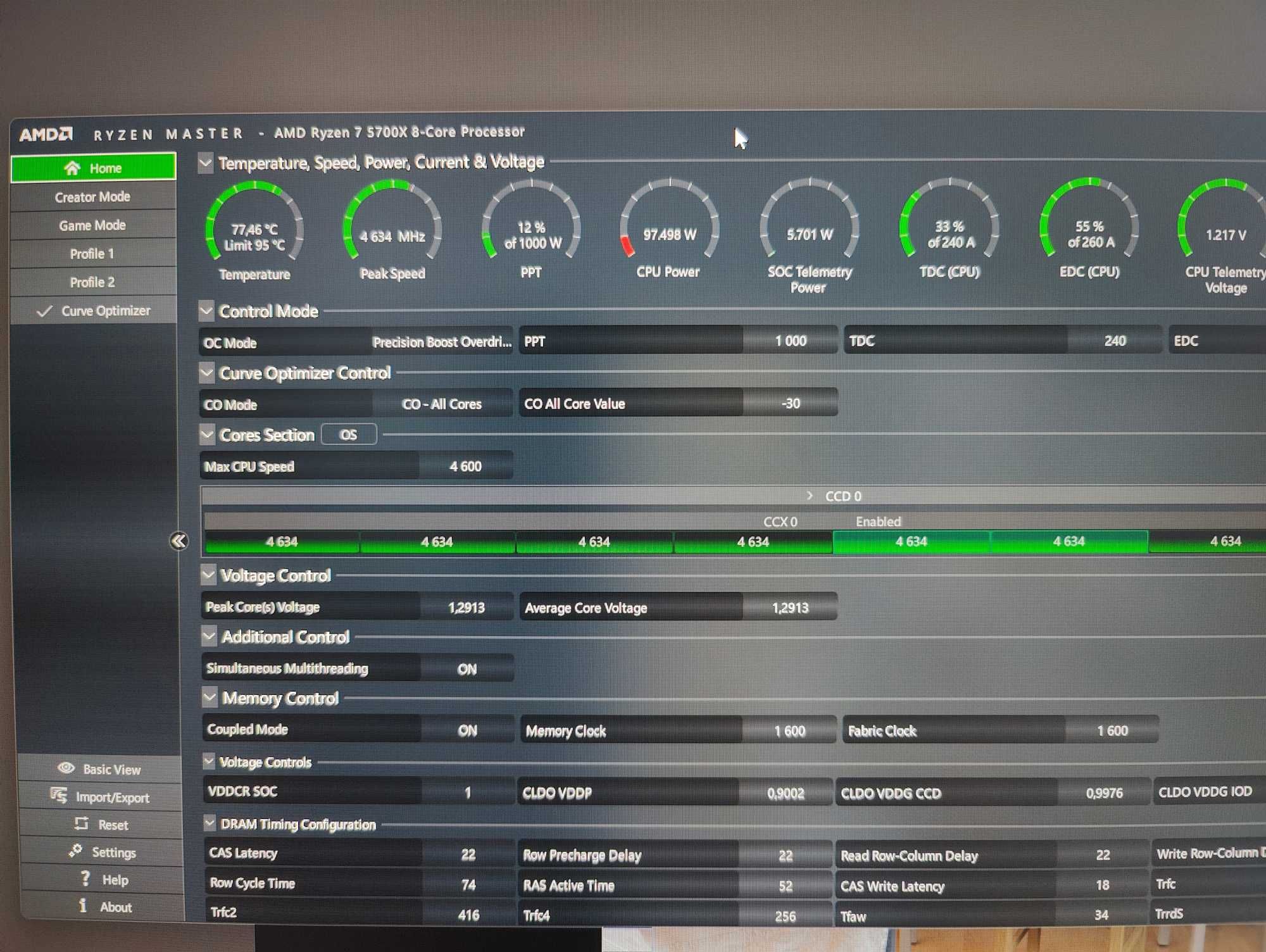
Task: Collapse Cores Section
Action: [x=207, y=435]
